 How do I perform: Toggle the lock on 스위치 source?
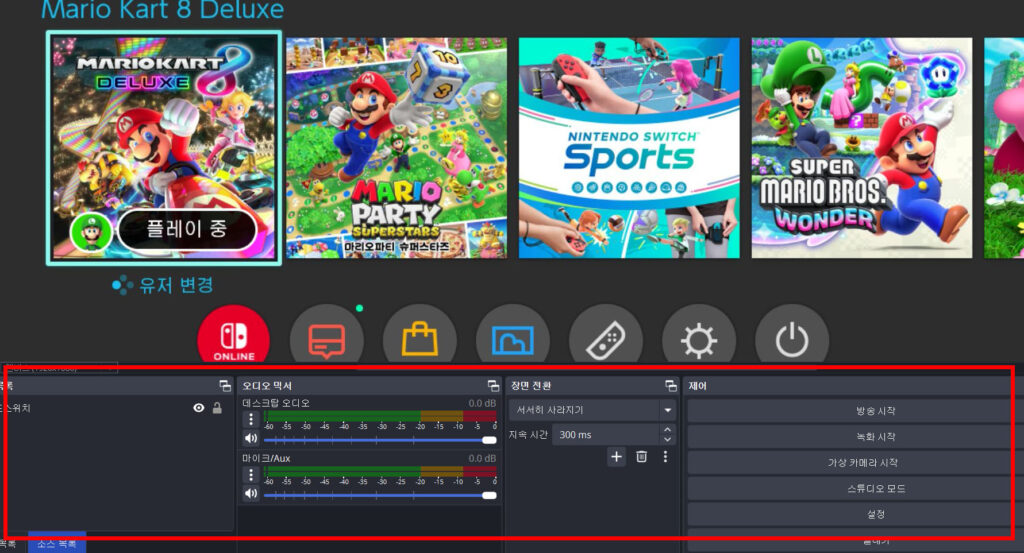[217, 408]
